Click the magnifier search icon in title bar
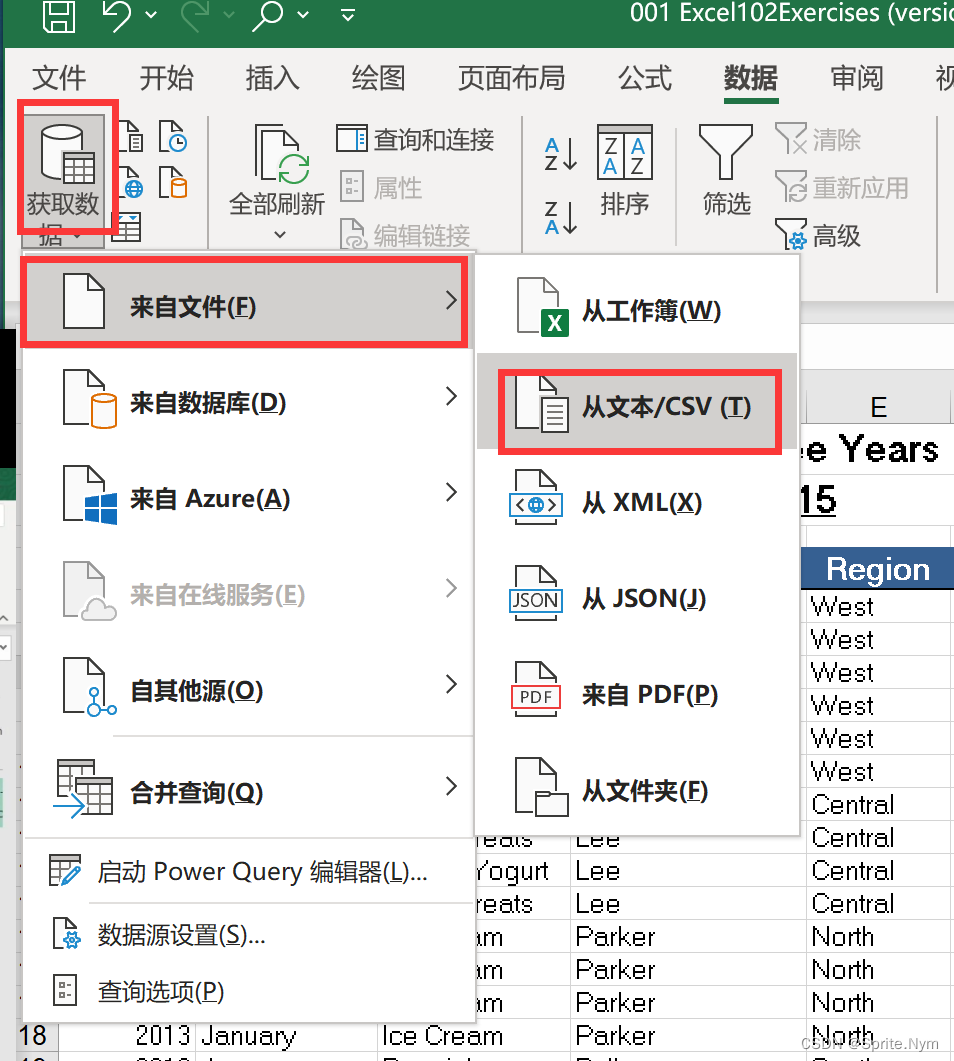 pos(267,15)
